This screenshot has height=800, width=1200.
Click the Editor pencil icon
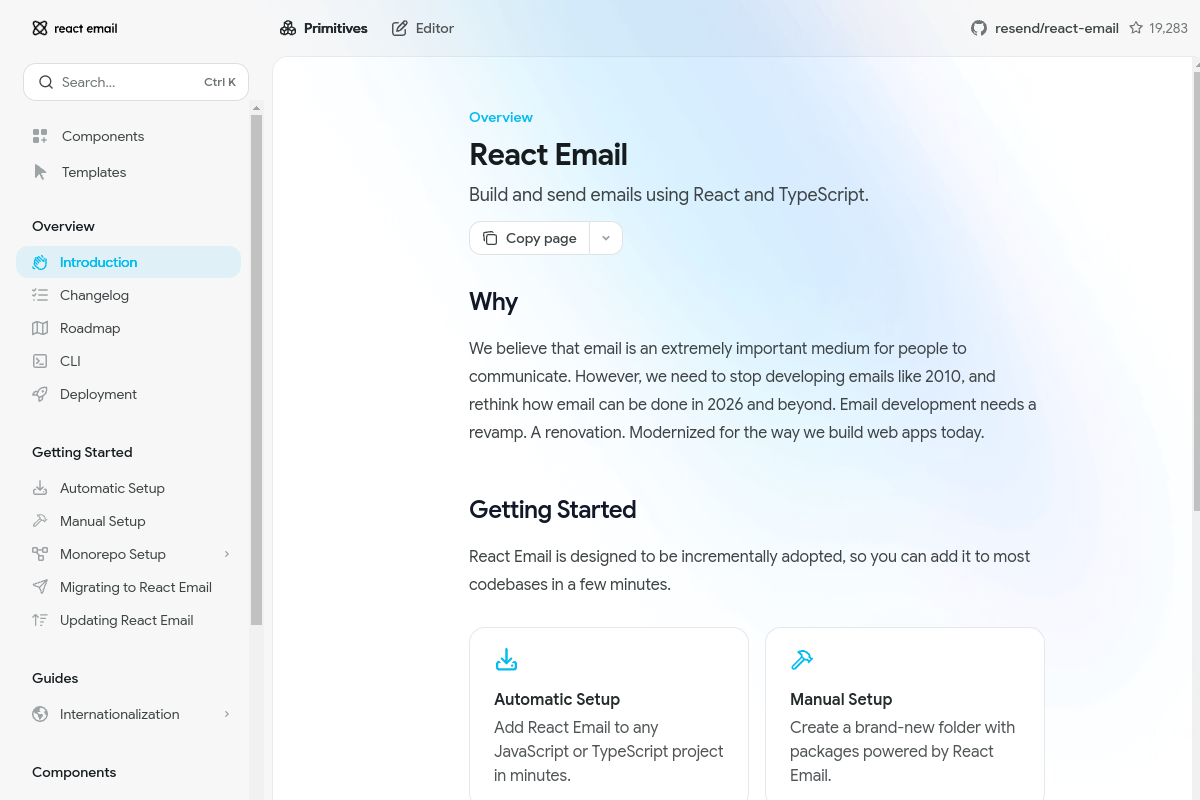[x=399, y=28]
